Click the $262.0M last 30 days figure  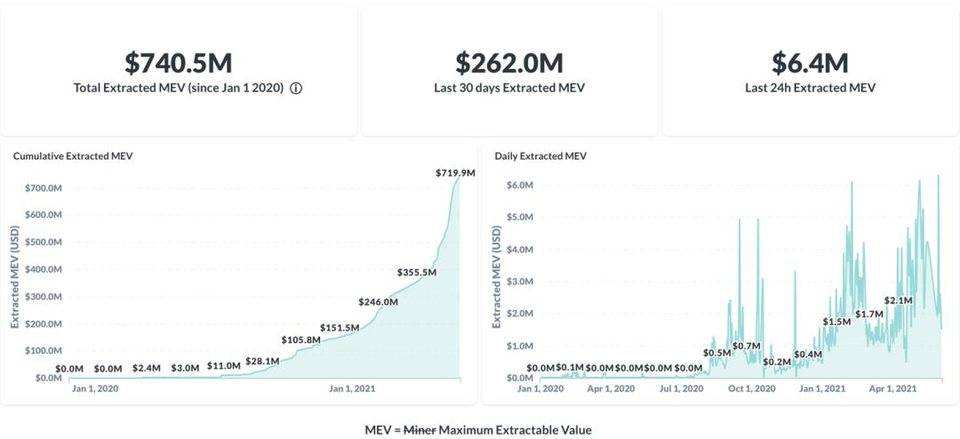[x=509, y=62]
